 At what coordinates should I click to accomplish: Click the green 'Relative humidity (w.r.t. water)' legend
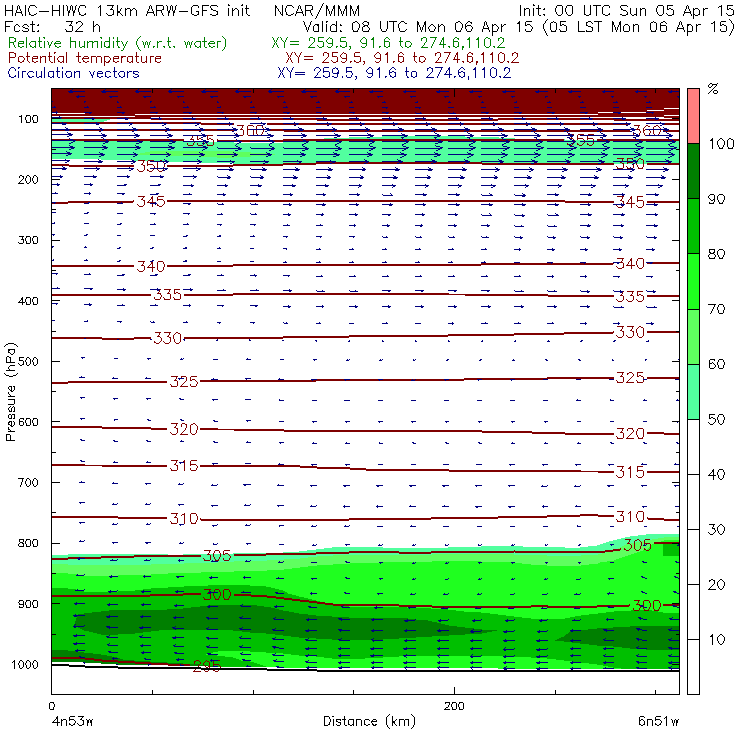(x=118, y=43)
